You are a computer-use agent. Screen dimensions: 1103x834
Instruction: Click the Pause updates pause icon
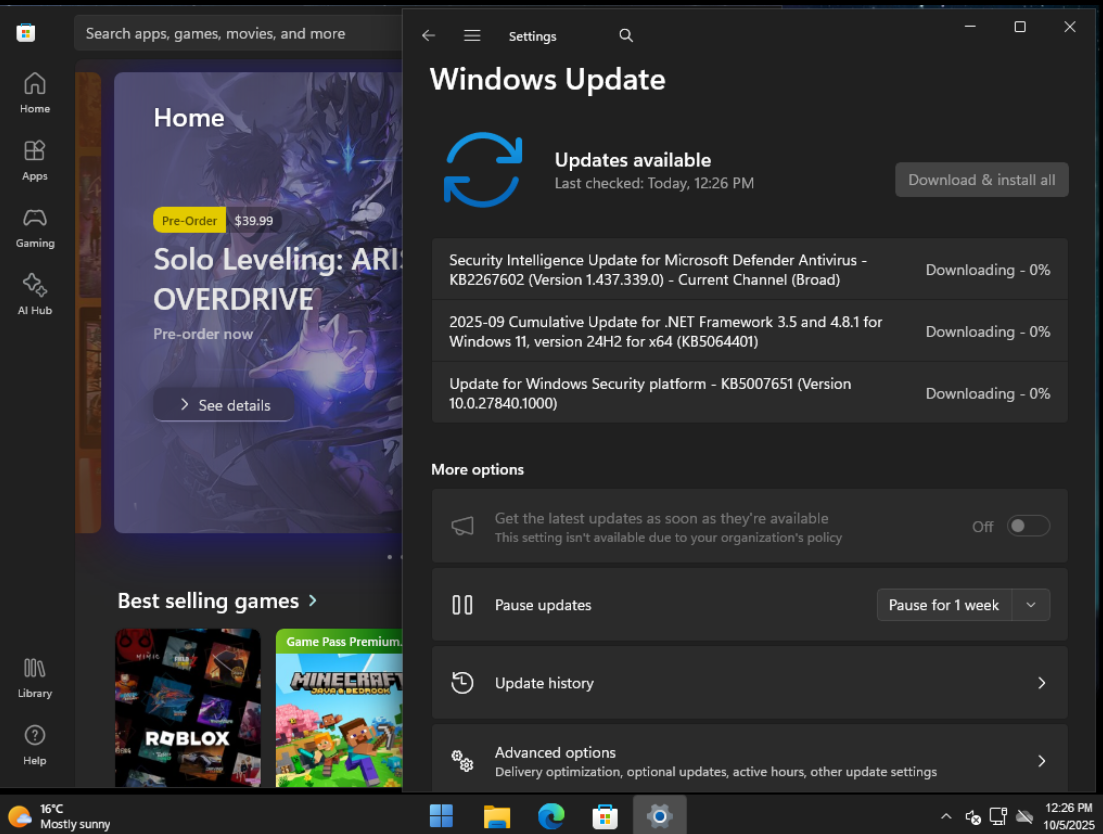(462, 605)
